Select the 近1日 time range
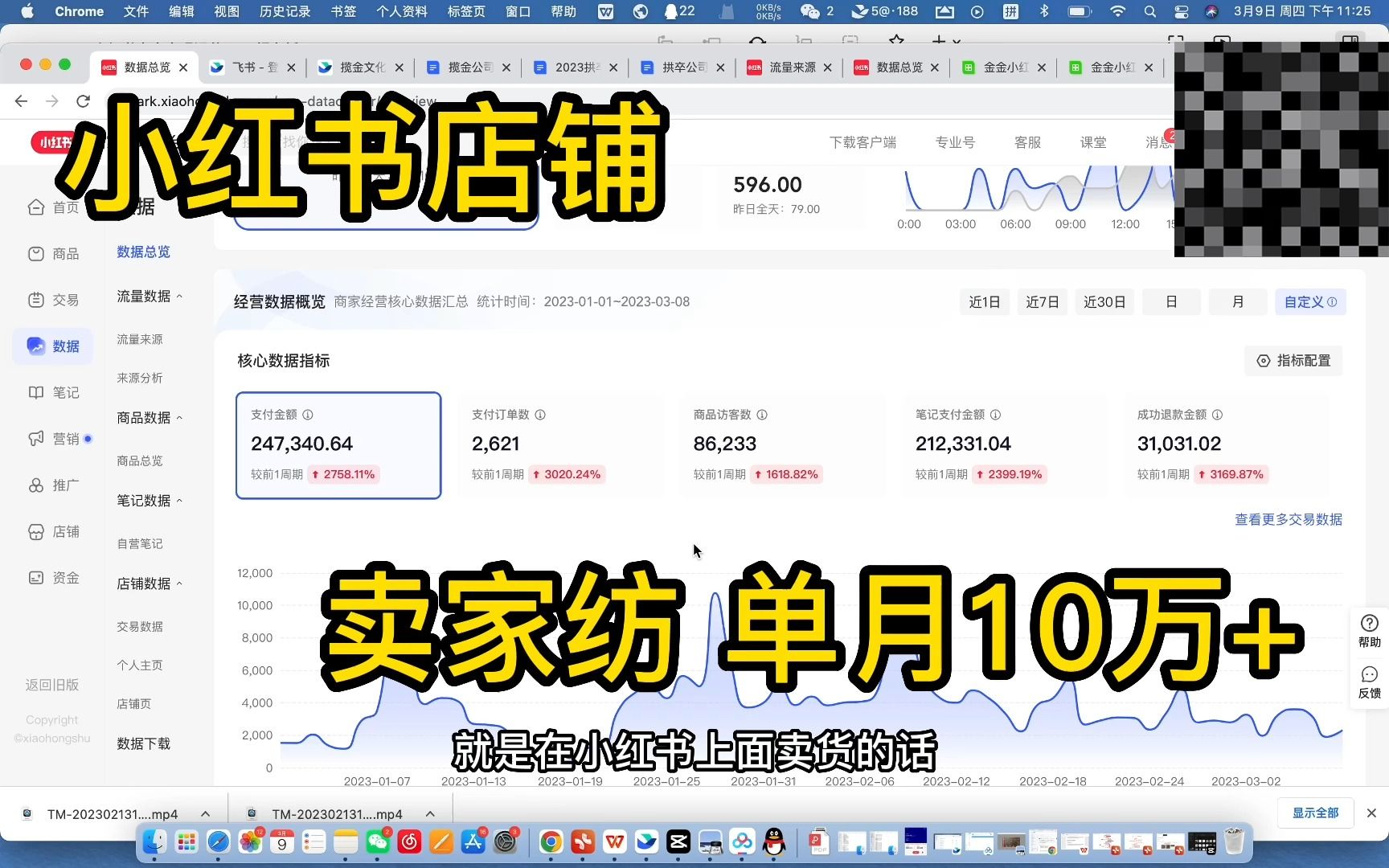Viewport: 1389px width, 868px height. point(985,302)
